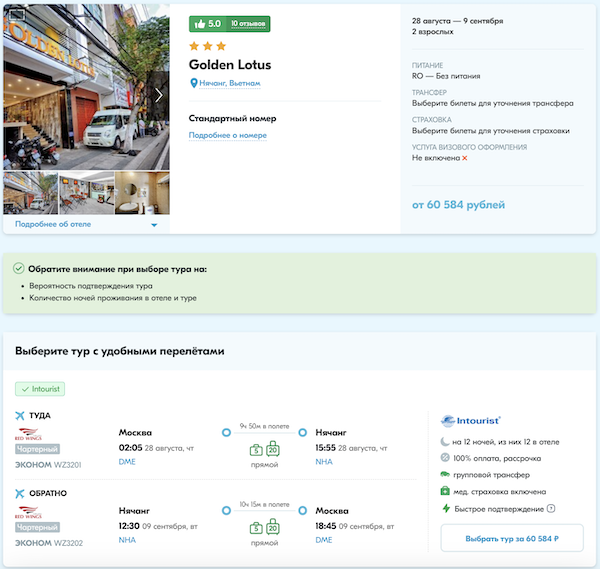Screen dimensions: 600x569
Task: Expand the Подробнее об отеле section
Action: coord(85,224)
